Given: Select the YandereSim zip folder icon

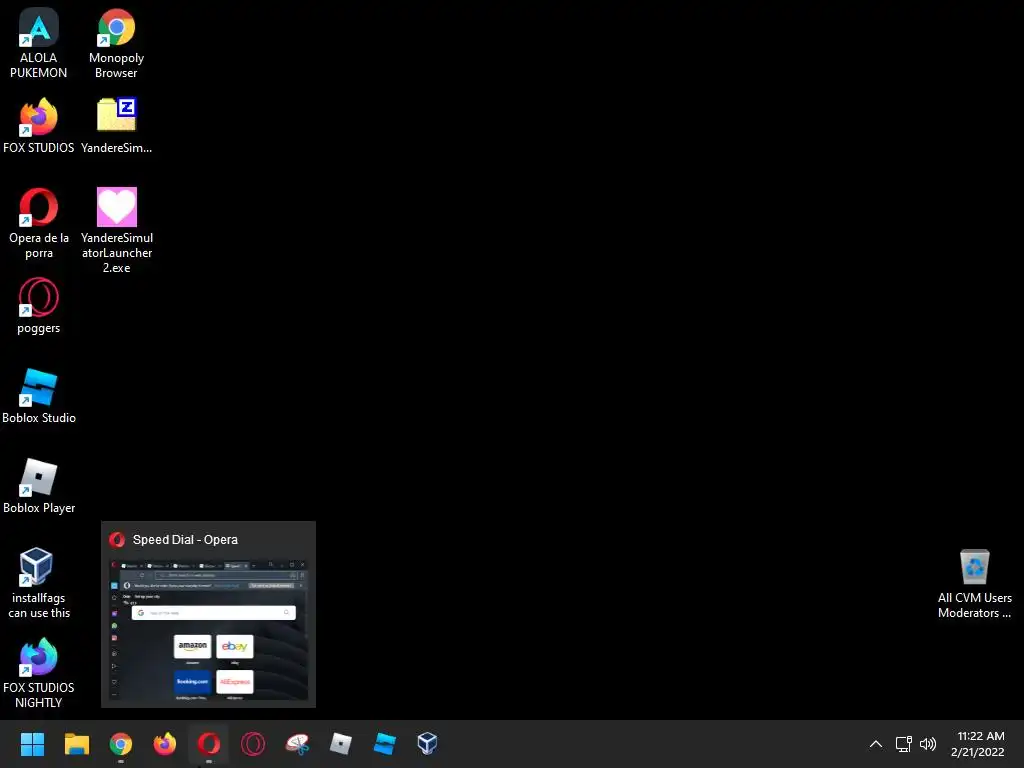Looking at the screenshot, I should pyautogui.click(x=116, y=125).
